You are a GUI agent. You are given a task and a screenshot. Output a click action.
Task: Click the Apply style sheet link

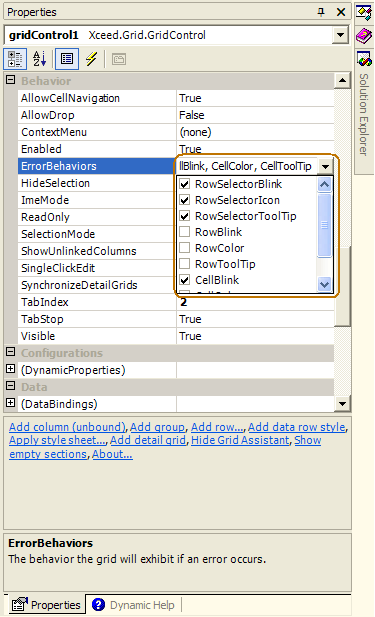[58, 440]
